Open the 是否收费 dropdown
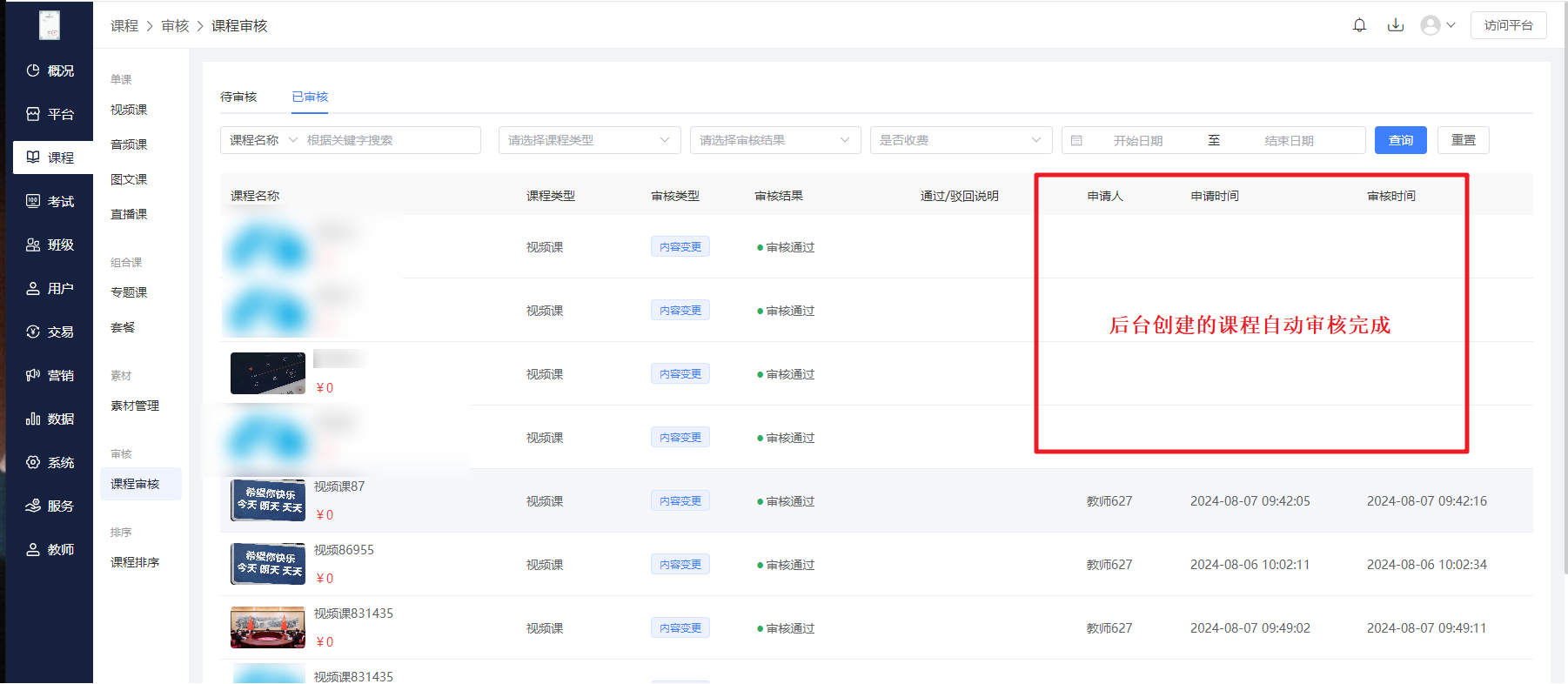This screenshot has width=1568, height=684. (961, 140)
